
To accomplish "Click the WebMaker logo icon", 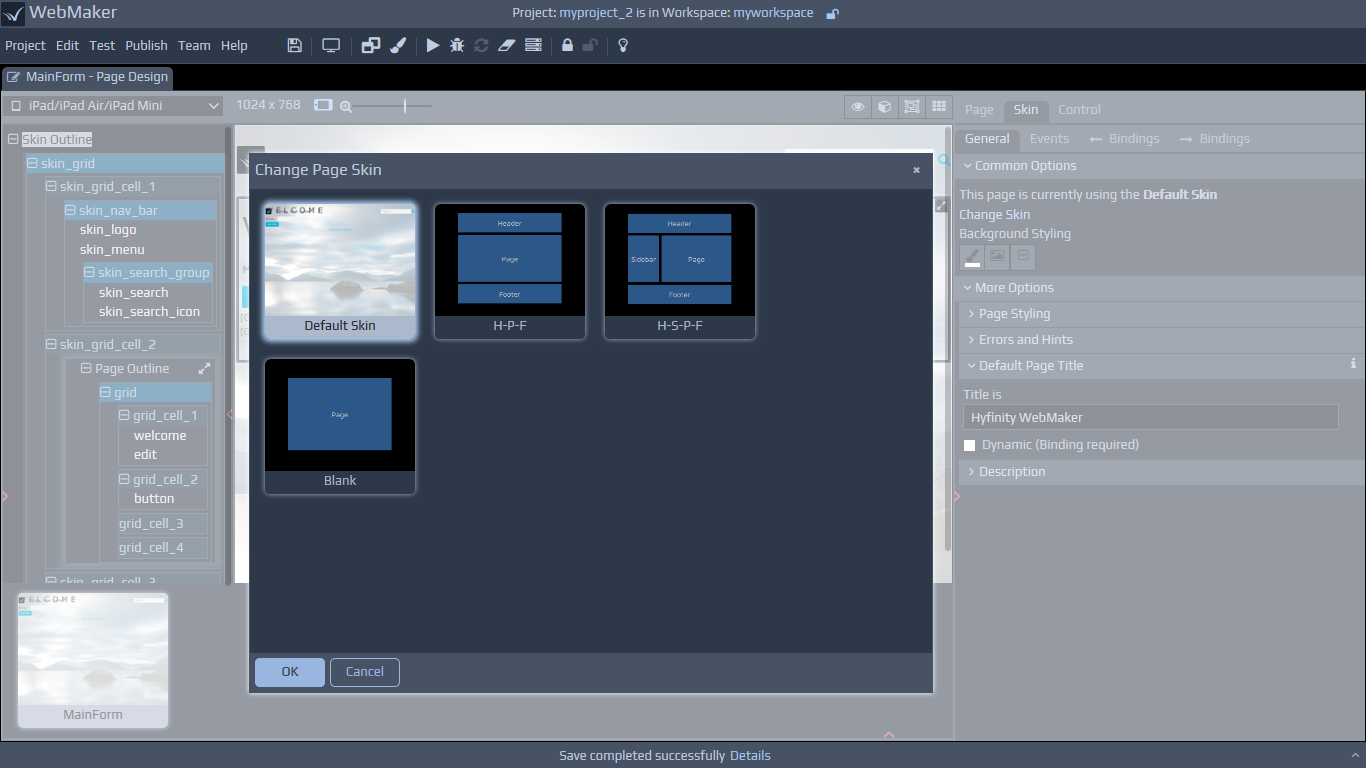I will coord(13,14).
